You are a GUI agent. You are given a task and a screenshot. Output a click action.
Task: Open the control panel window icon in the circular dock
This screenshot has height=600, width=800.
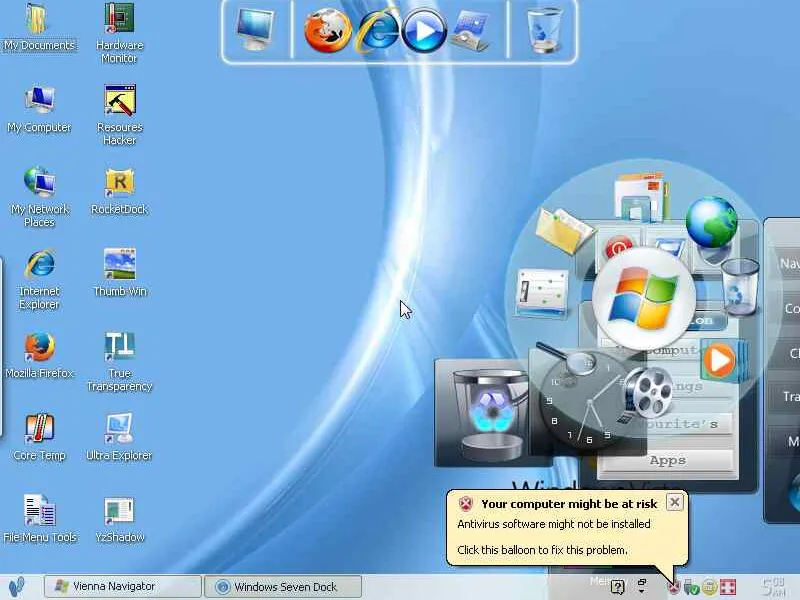coord(542,293)
